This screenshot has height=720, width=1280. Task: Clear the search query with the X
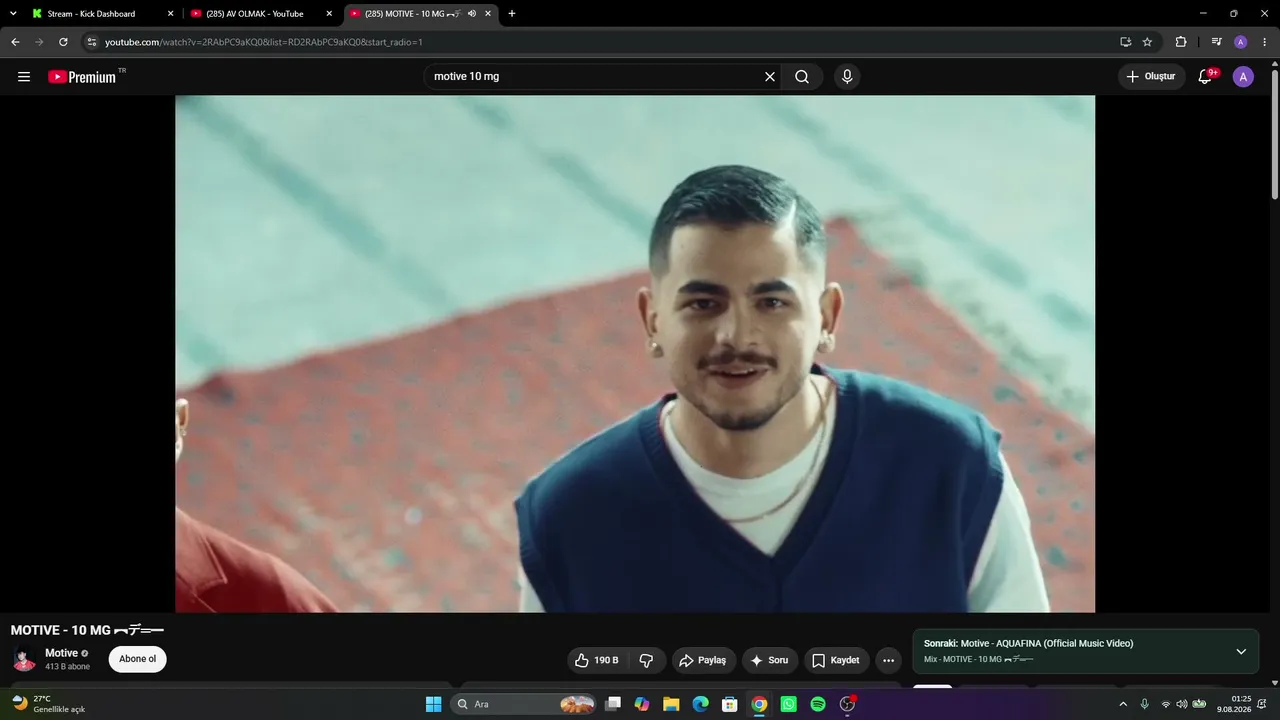[770, 77]
